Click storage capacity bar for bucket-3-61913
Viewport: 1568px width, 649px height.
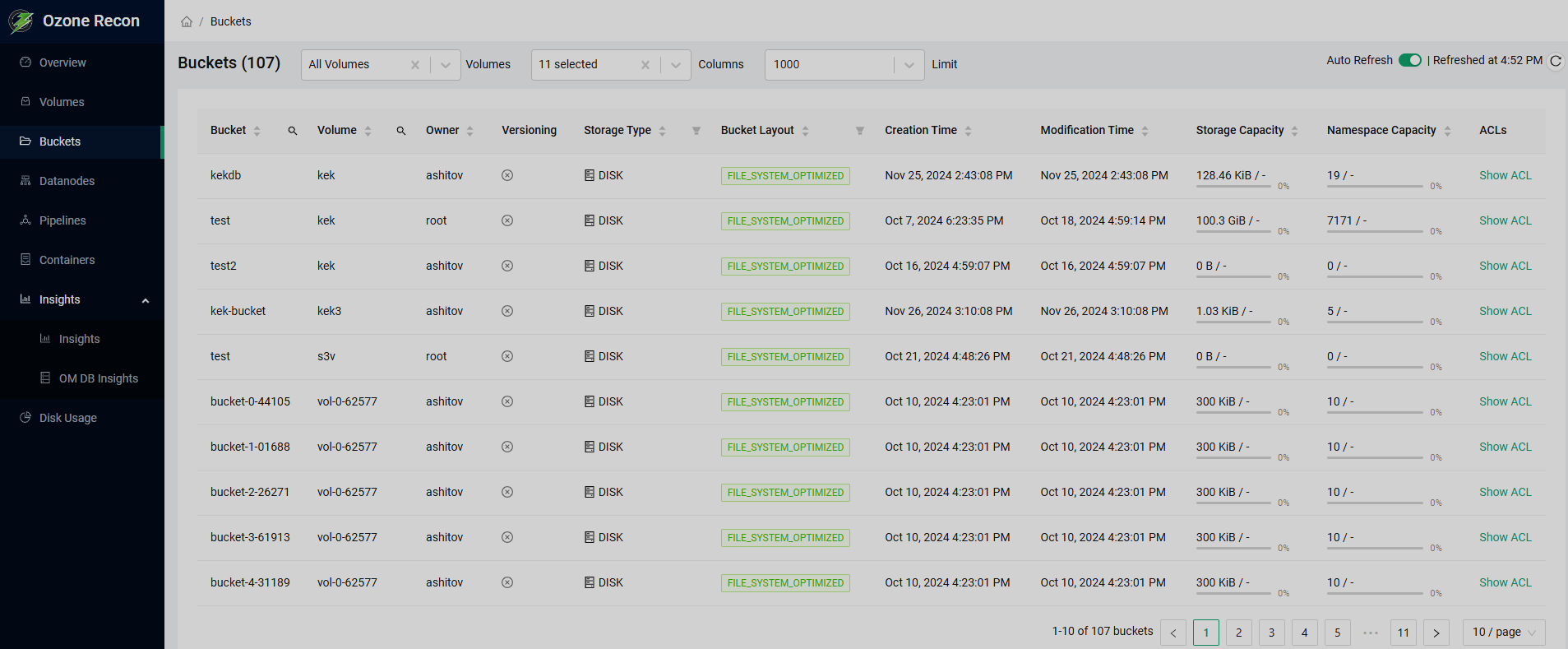[1233, 549]
